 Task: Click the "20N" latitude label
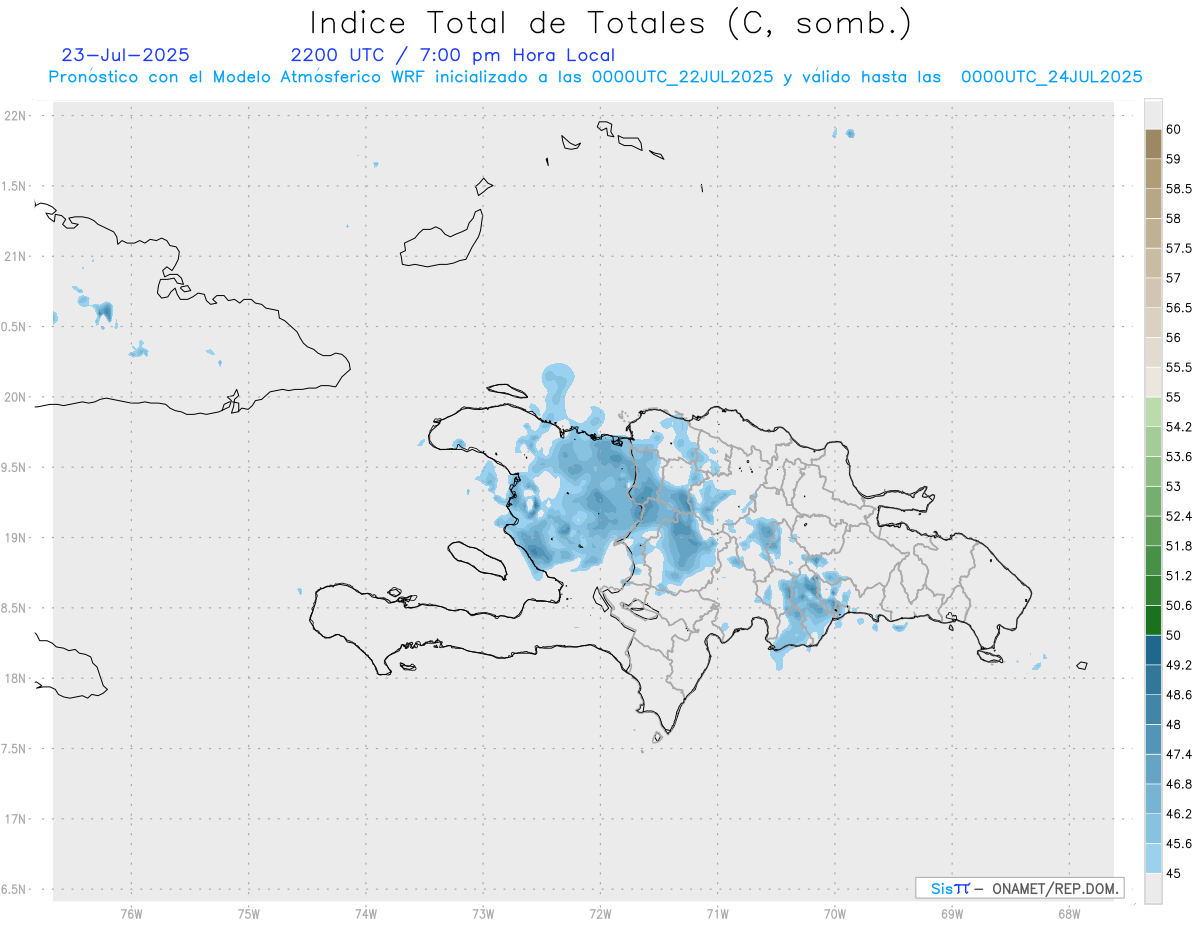click(x=14, y=397)
